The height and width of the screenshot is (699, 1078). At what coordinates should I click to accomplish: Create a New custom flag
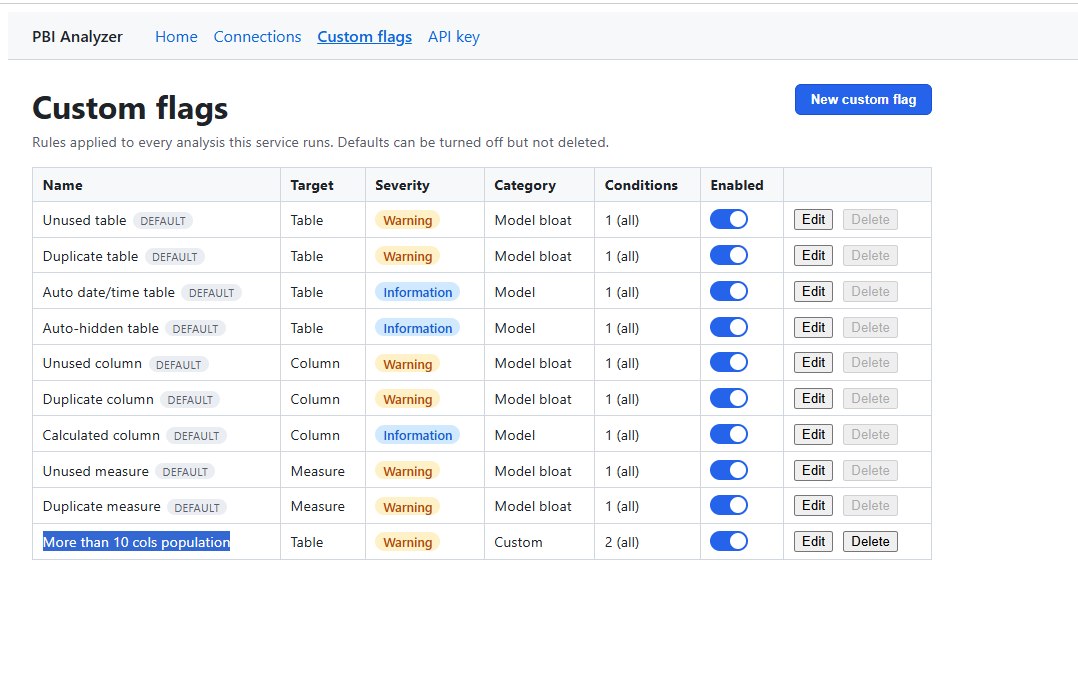(x=863, y=100)
